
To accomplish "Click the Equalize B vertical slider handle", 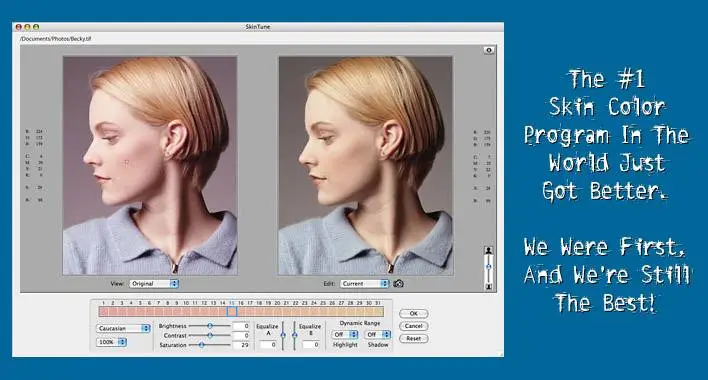I will tap(295, 335).
